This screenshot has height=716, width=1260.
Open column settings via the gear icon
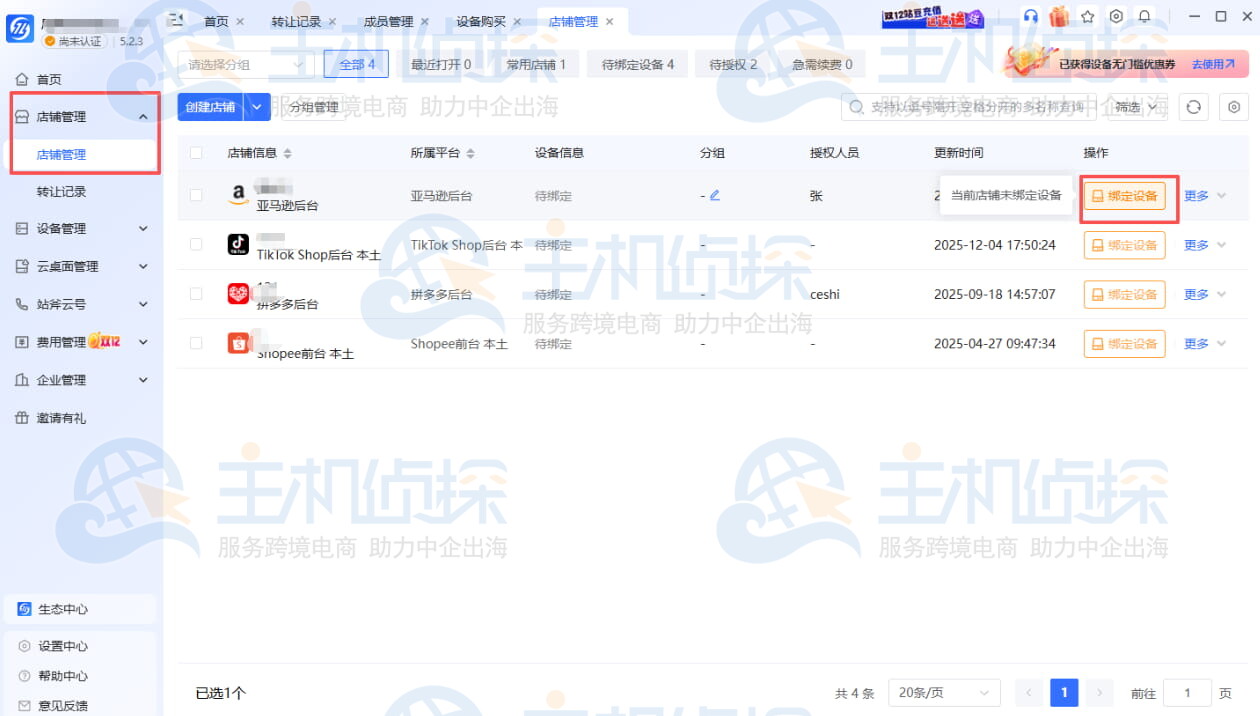(x=1233, y=107)
